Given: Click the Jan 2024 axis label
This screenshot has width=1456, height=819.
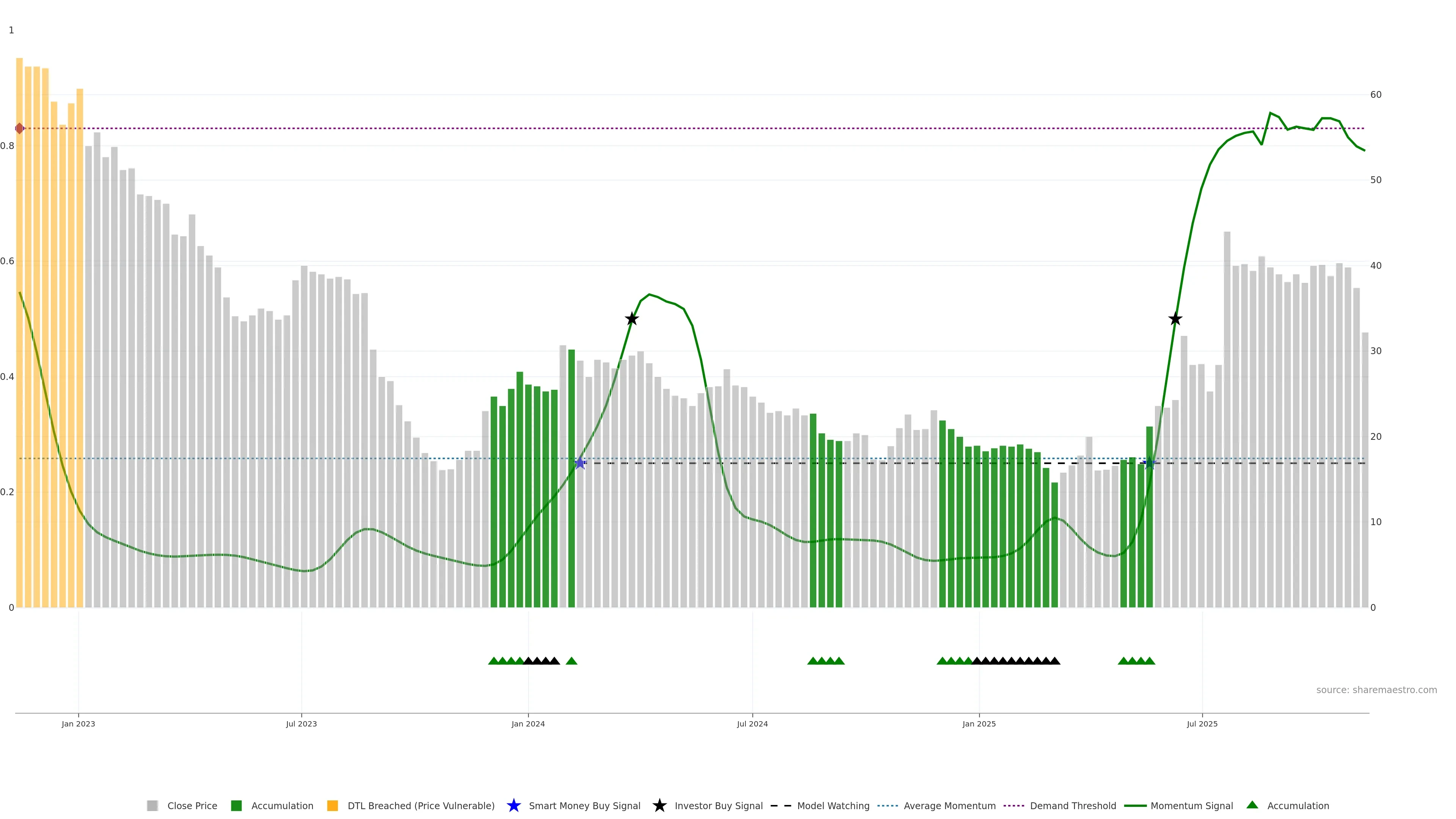Looking at the screenshot, I should coord(528,723).
